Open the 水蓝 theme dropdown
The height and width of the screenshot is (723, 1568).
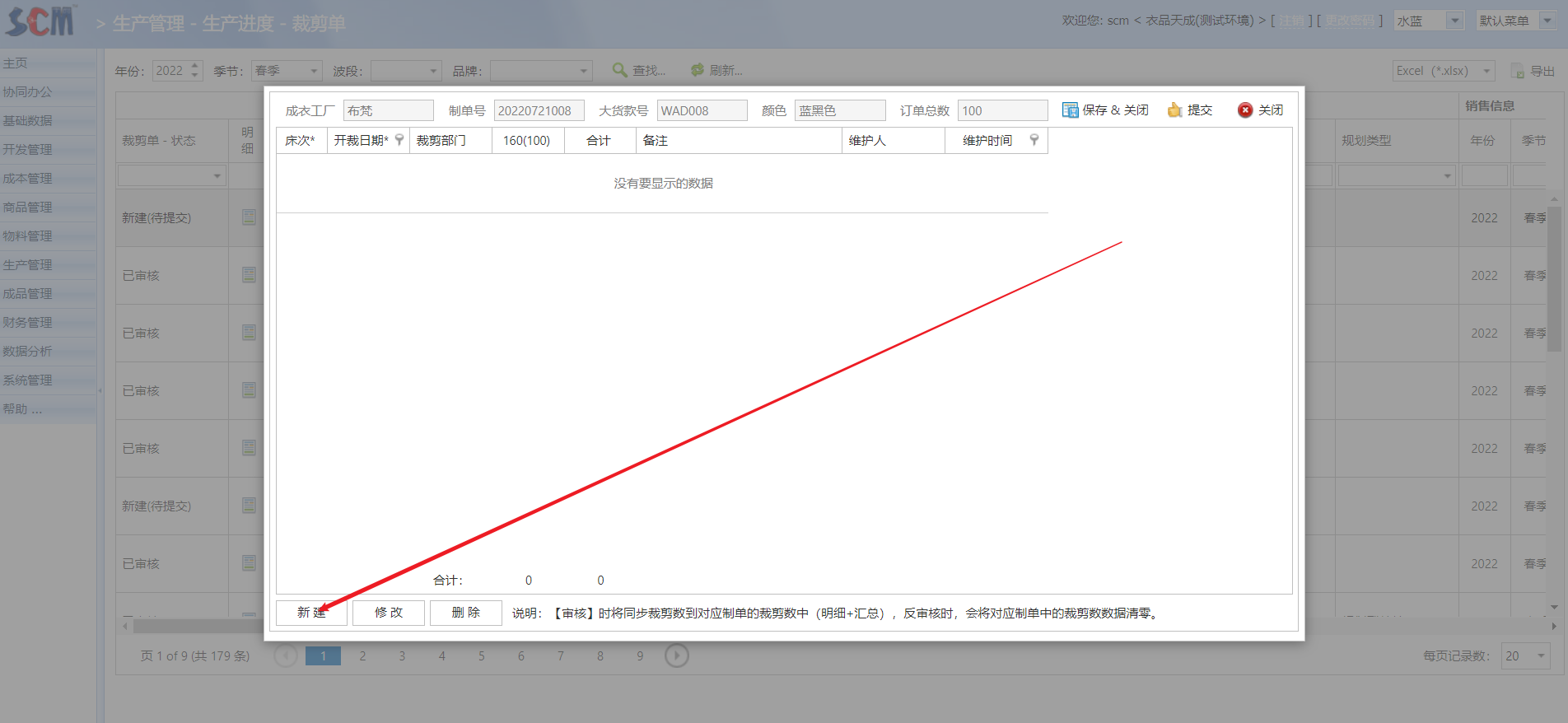[x=1455, y=21]
